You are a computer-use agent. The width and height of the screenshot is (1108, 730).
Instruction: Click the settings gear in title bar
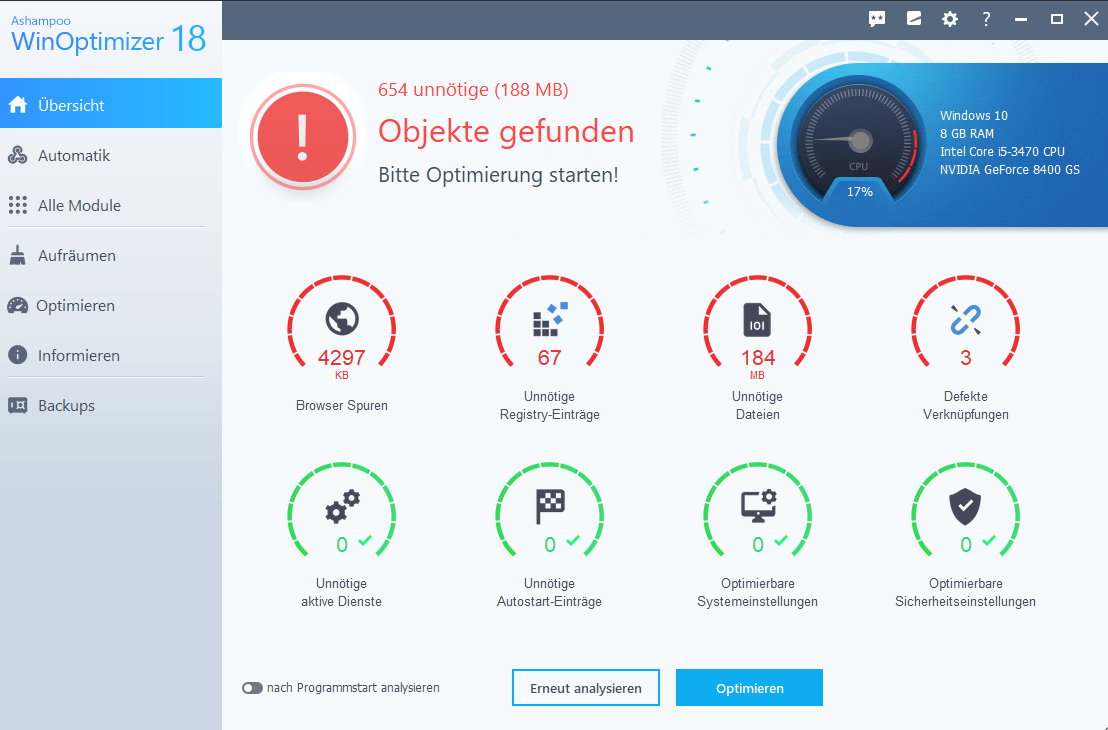(x=950, y=19)
